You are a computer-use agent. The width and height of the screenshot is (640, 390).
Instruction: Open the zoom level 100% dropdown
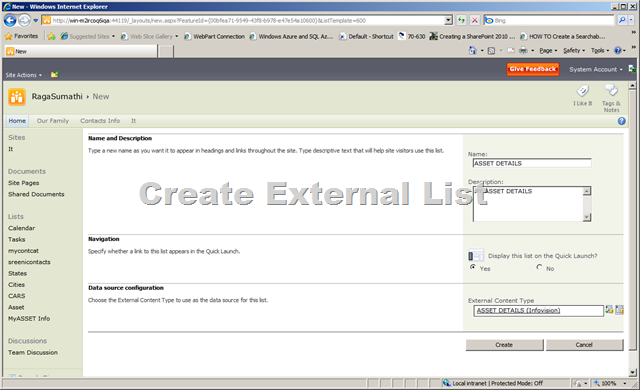point(624,383)
